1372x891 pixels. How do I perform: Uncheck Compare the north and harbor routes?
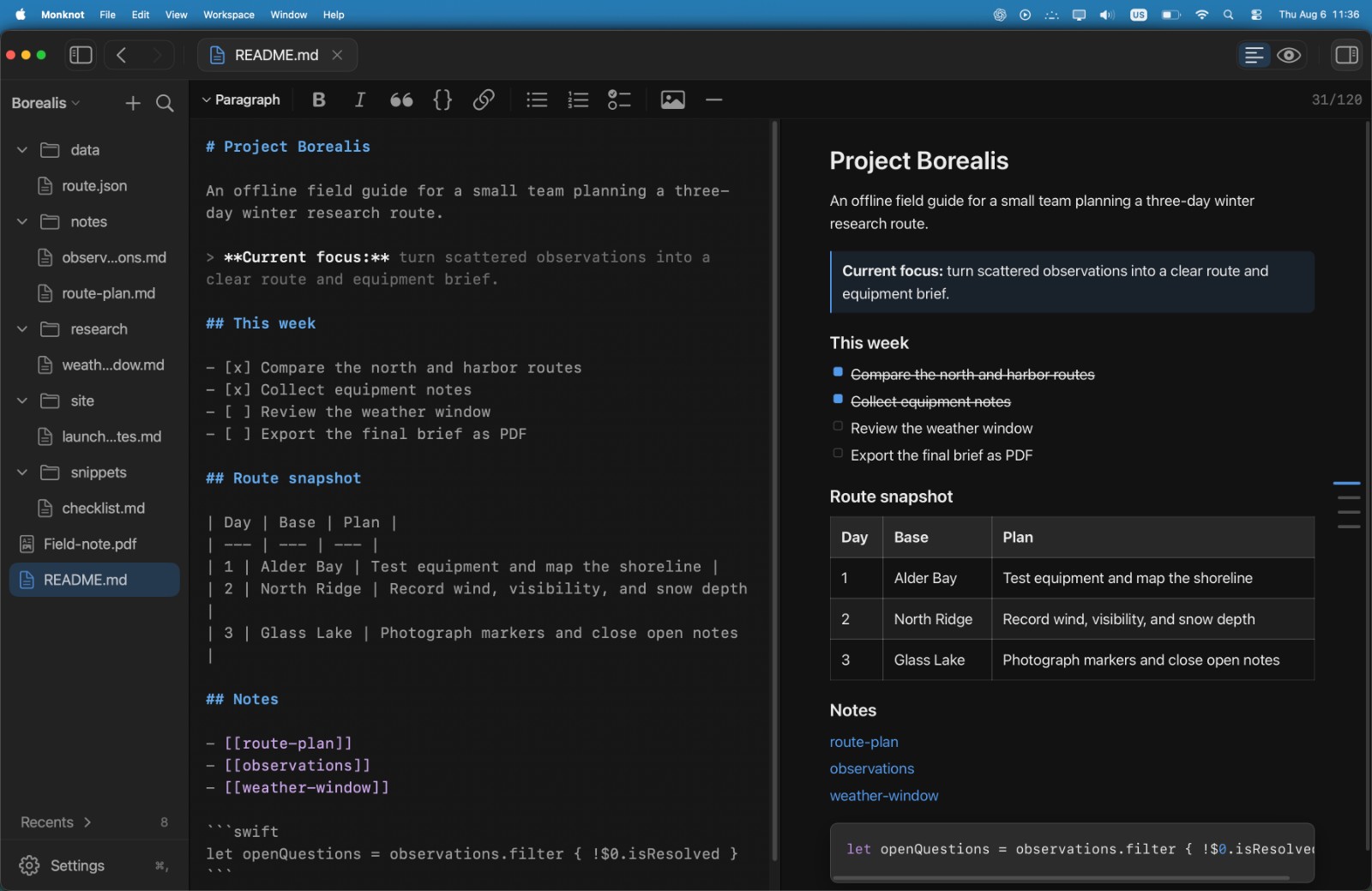838,372
